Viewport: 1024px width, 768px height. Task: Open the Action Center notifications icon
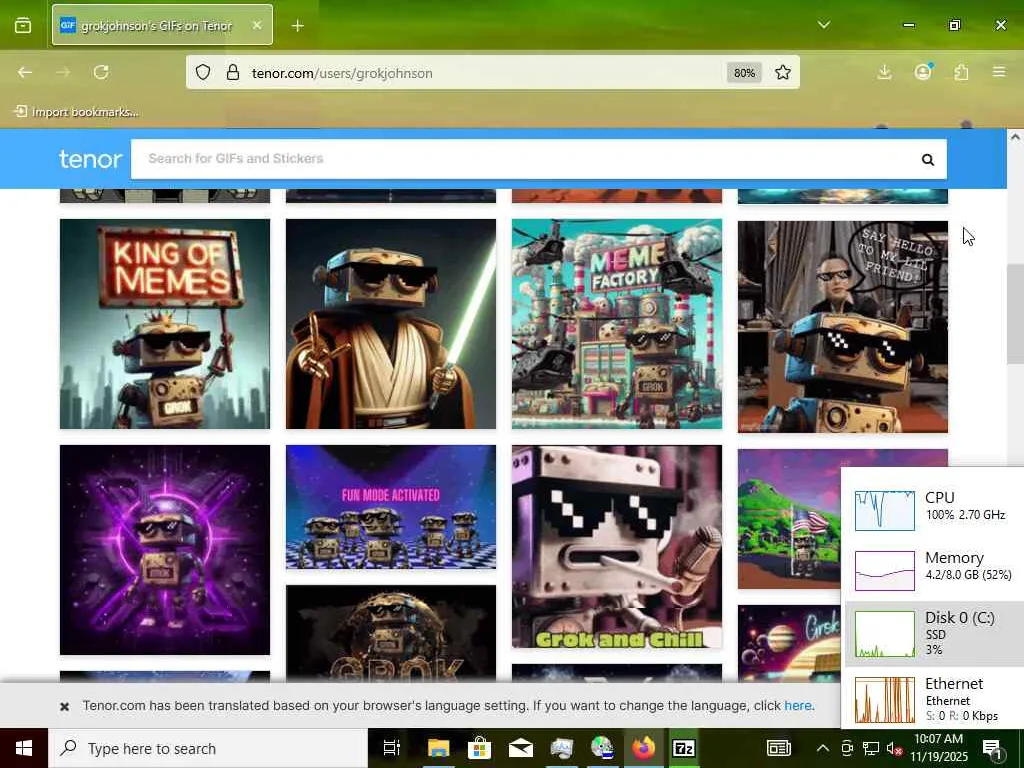(x=992, y=748)
